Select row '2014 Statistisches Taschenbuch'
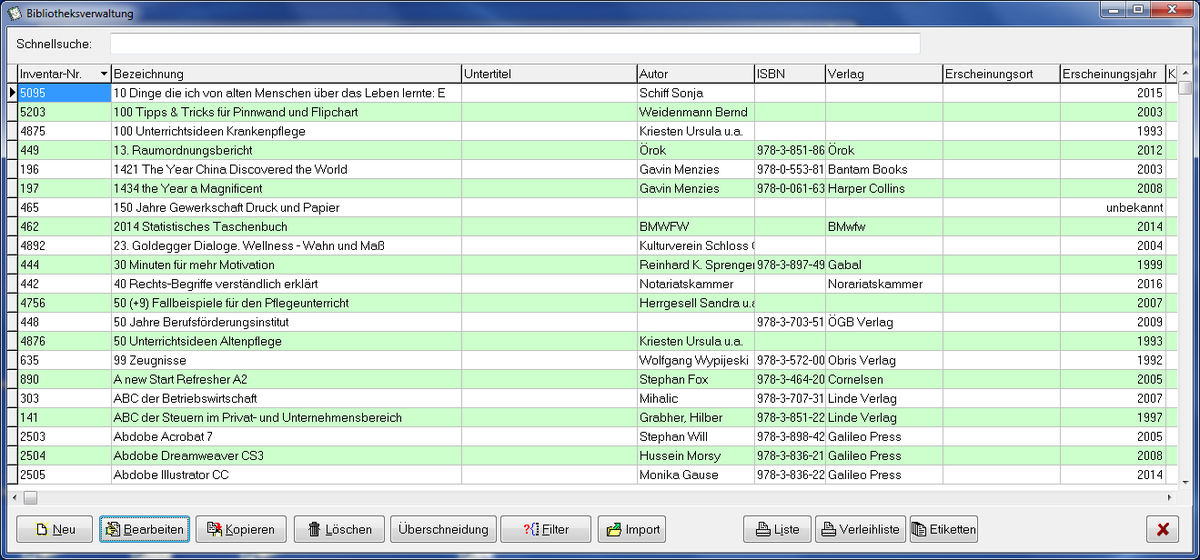Viewport: 1200px width, 560px height. coord(590,227)
